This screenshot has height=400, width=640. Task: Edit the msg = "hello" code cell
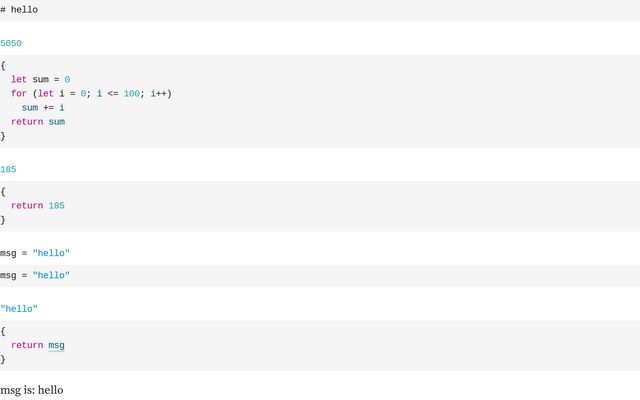point(35,275)
